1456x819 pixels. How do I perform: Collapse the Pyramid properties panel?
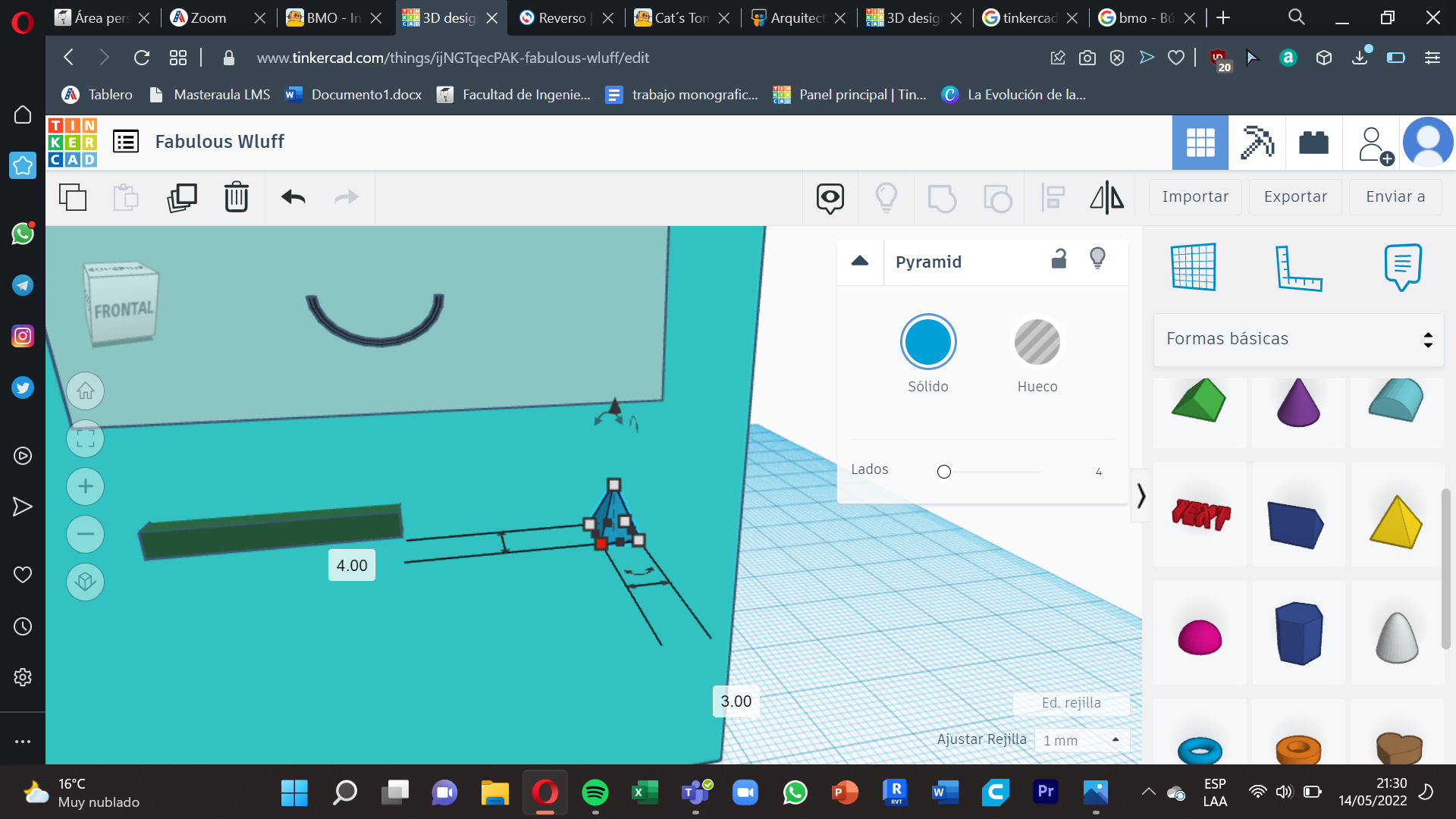[x=860, y=261]
